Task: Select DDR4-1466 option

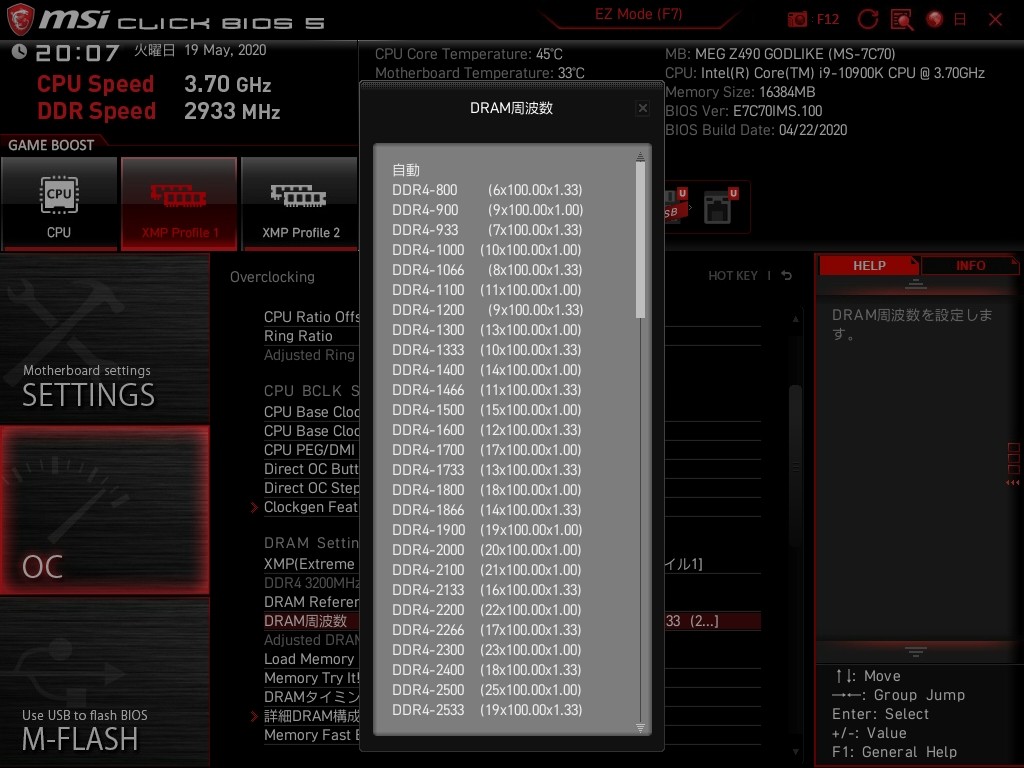Action: [x=487, y=390]
